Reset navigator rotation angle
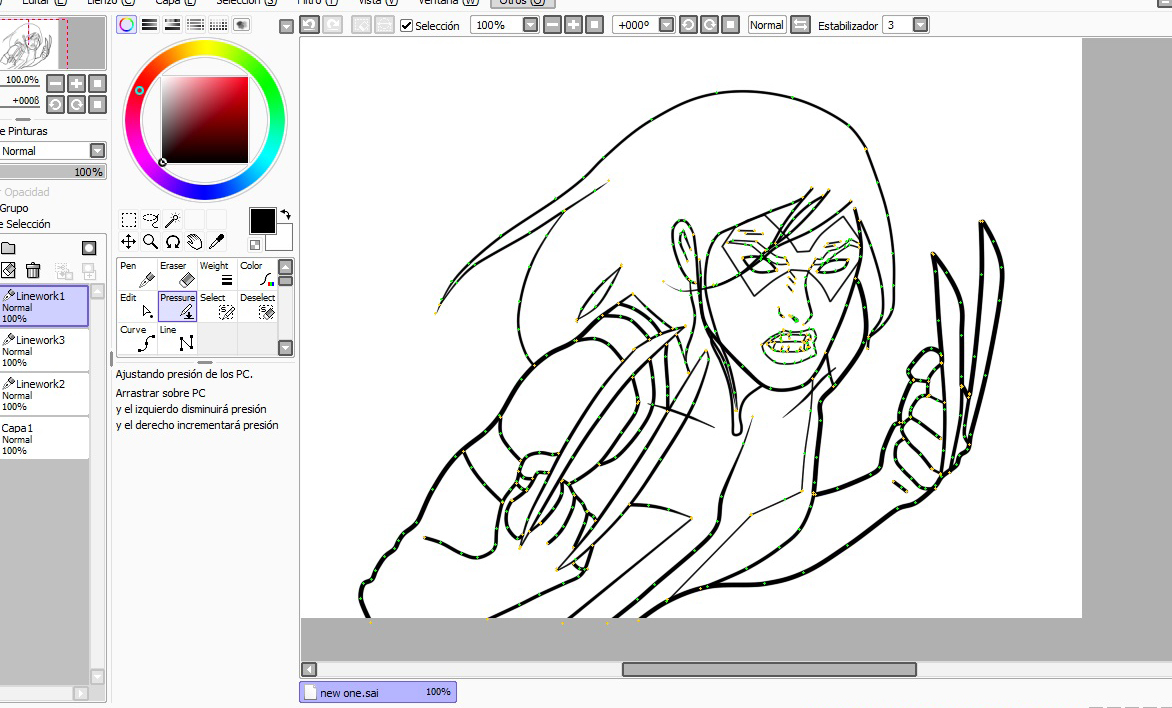Image resolution: width=1172 pixels, height=708 pixels. (97, 105)
